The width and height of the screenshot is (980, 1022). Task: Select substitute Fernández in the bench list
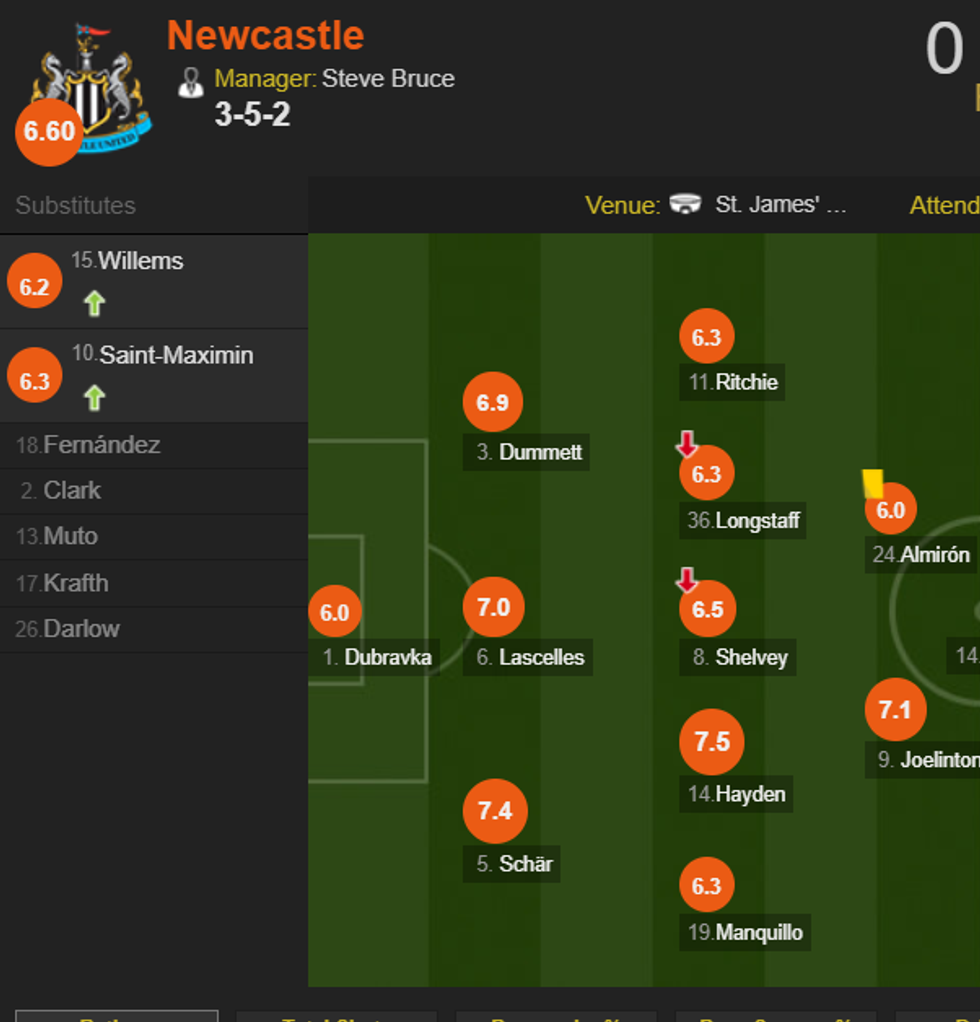click(101, 445)
